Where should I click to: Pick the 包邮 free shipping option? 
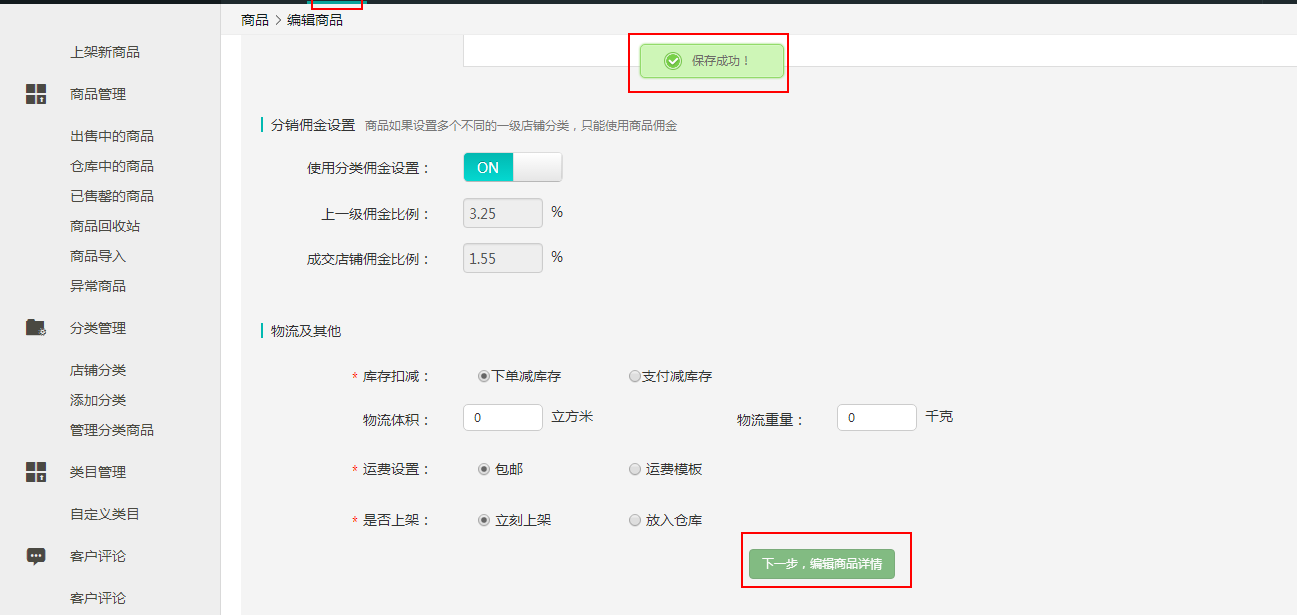pos(484,469)
